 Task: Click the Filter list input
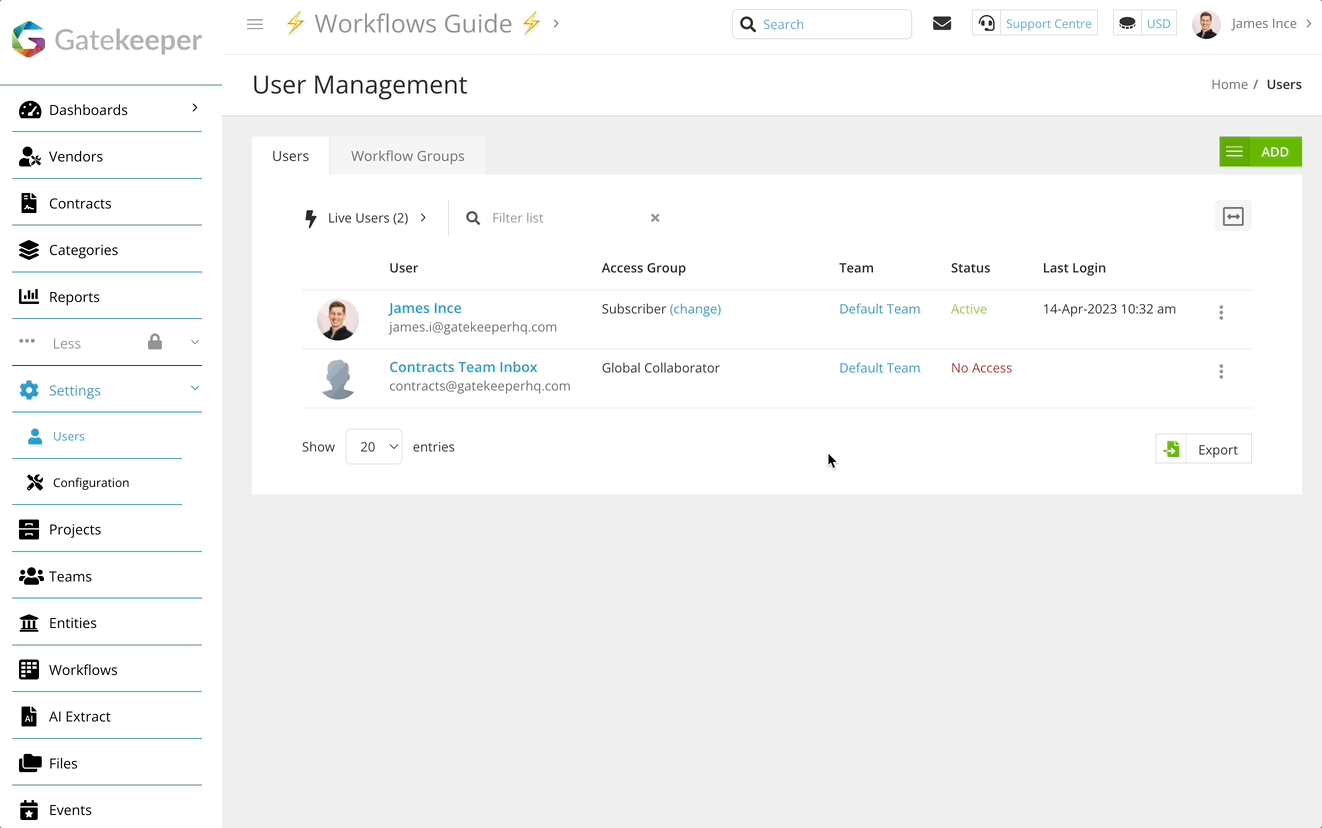pos(567,218)
